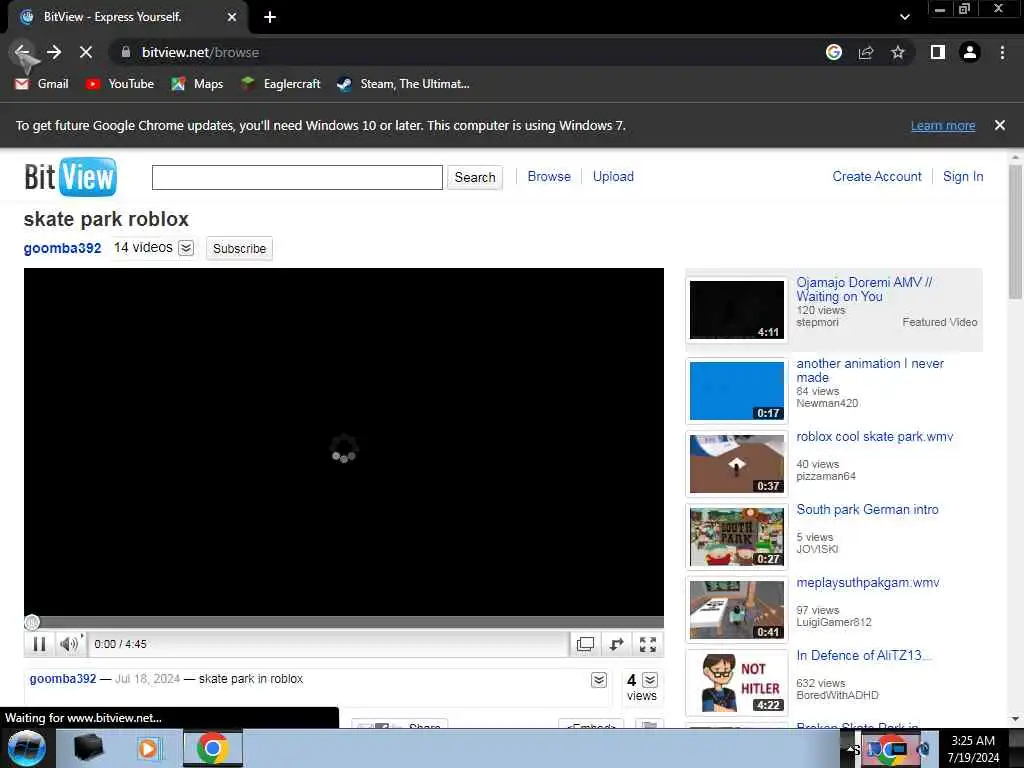Subscribe to goomba392
This screenshot has height=768, width=1024.
[x=239, y=248]
